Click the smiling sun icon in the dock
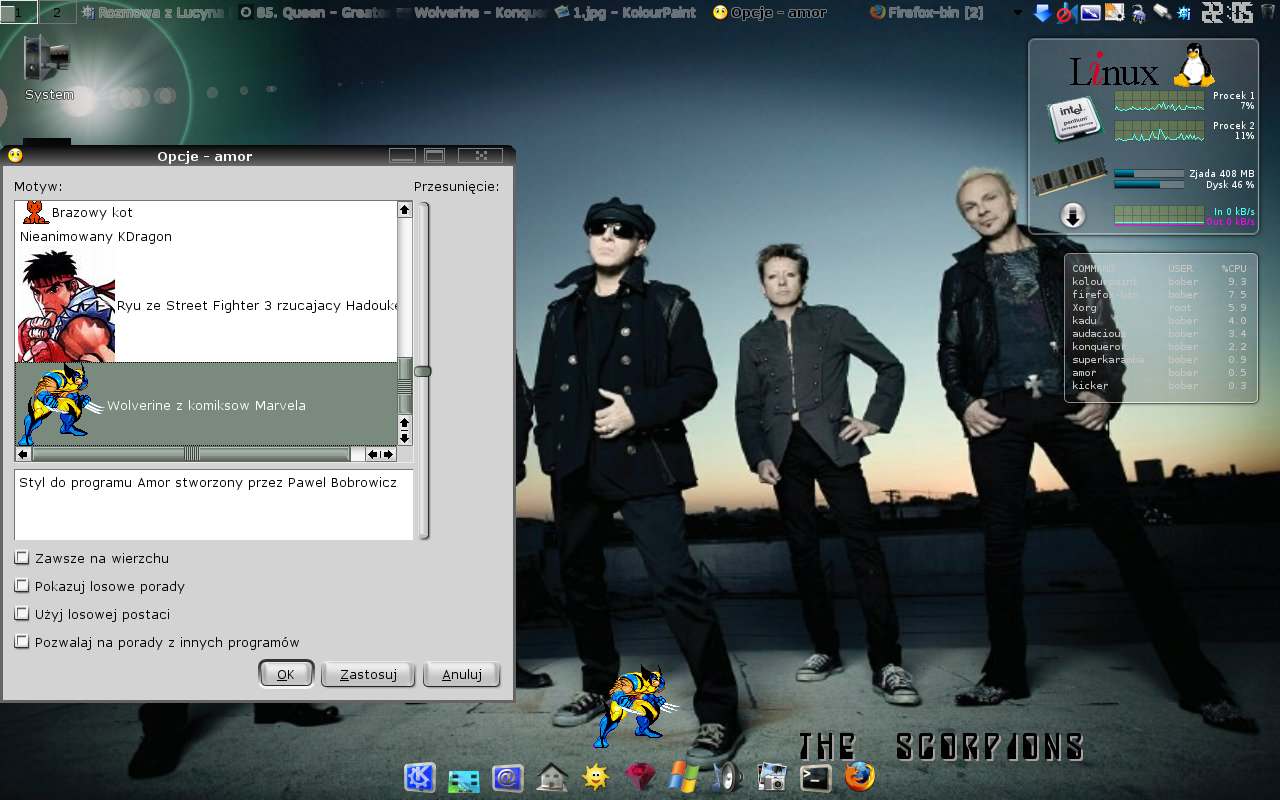The height and width of the screenshot is (800, 1280). [x=596, y=777]
